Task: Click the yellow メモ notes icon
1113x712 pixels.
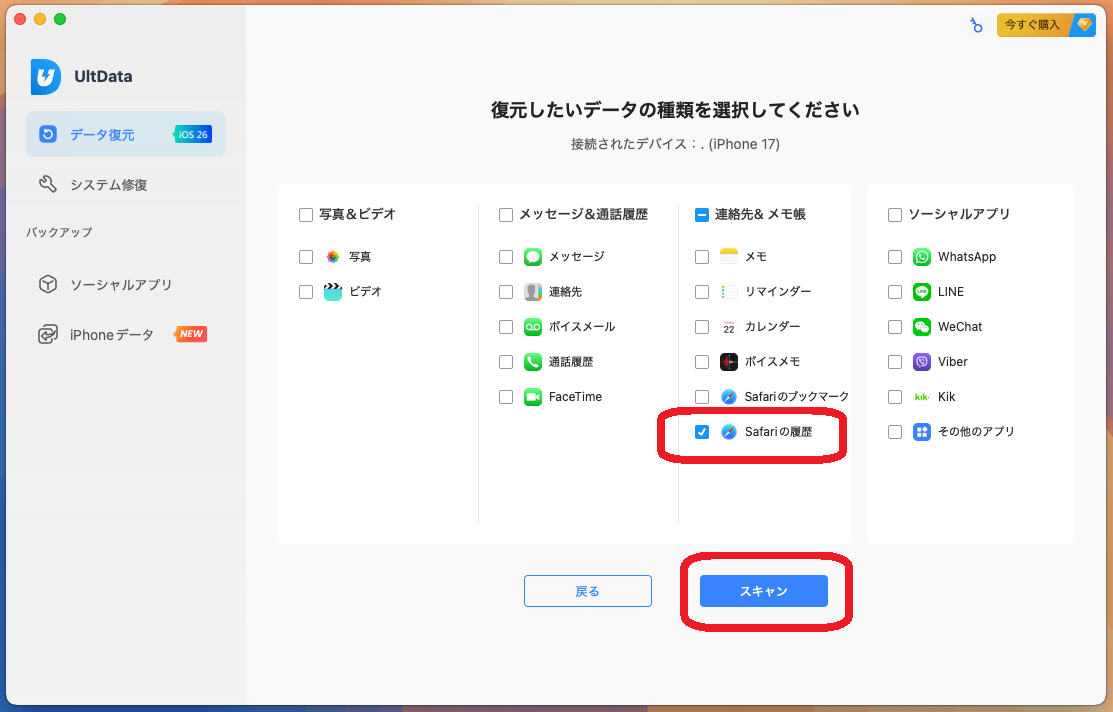Action: (x=729, y=257)
